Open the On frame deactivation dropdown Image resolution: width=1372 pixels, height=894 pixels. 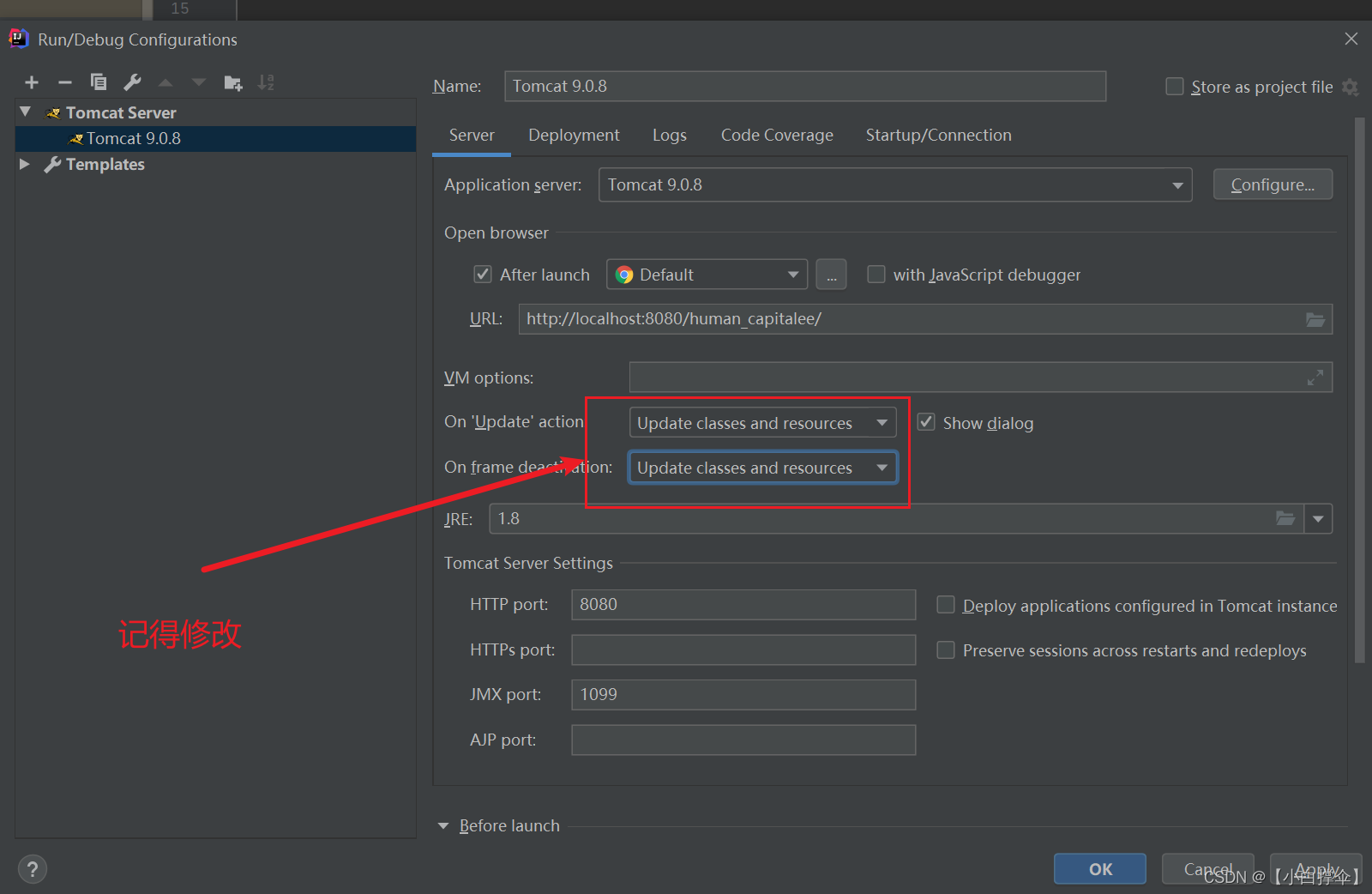tap(762, 468)
